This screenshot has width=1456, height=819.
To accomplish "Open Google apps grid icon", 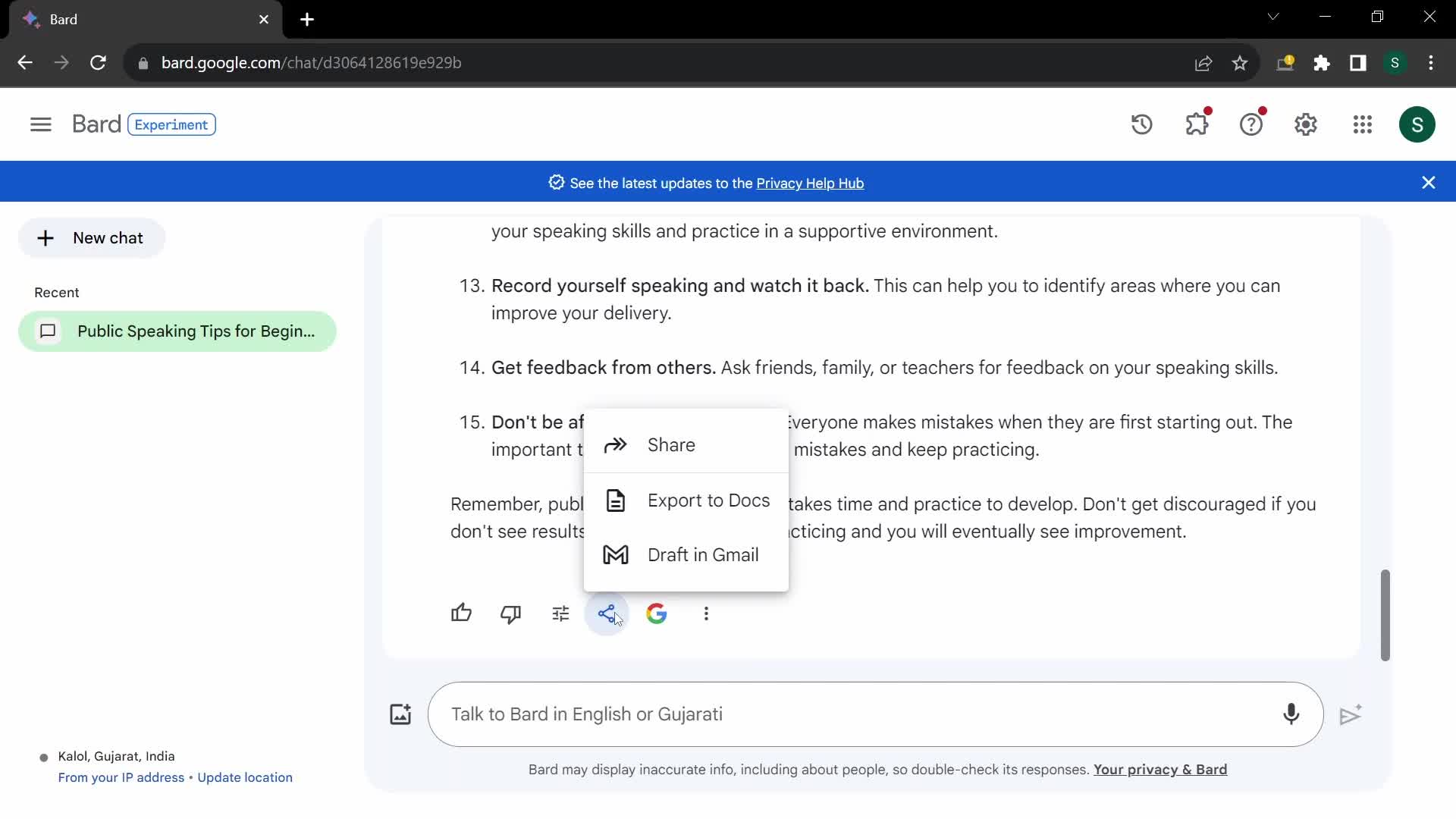I will [1363, 124].
